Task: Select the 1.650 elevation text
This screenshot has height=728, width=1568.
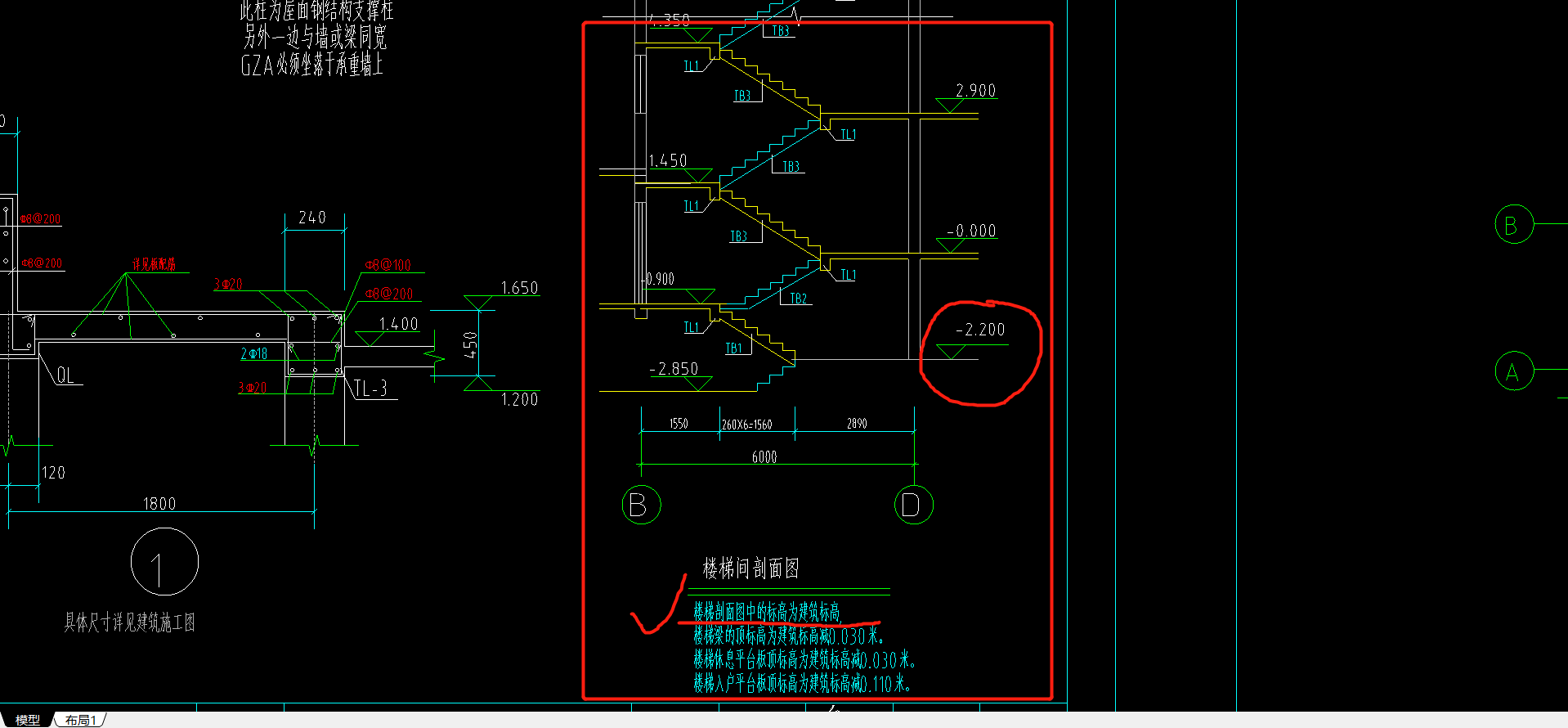Action: (520, 288)
